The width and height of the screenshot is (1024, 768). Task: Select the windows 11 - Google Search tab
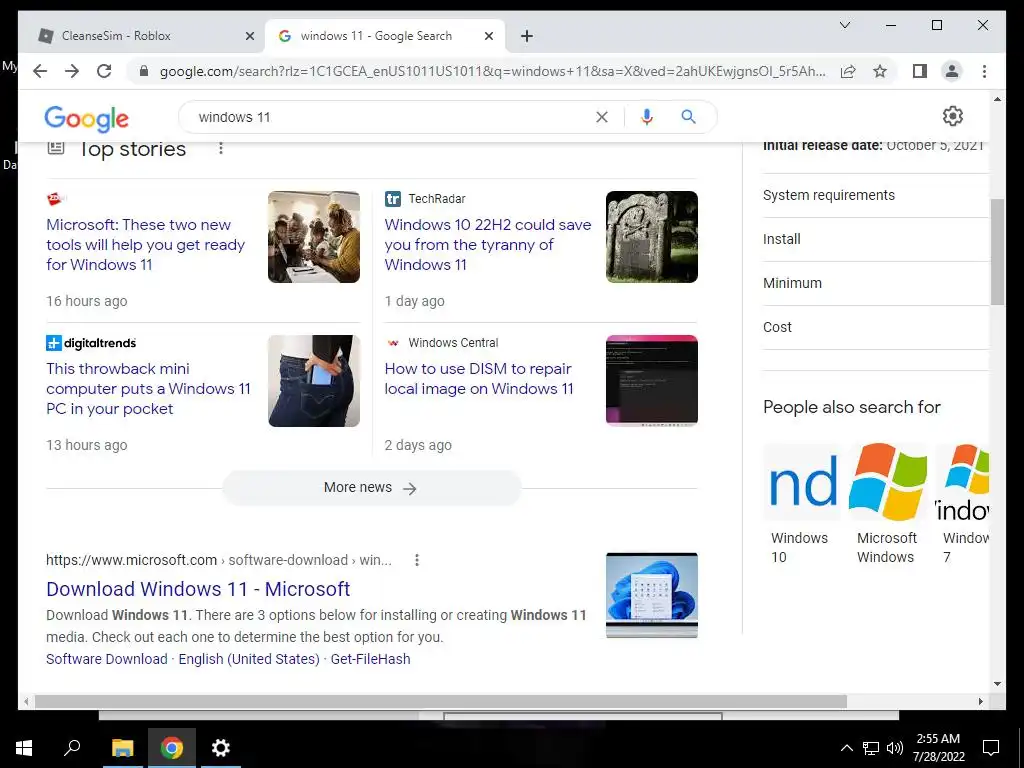(x=385, y=36)
